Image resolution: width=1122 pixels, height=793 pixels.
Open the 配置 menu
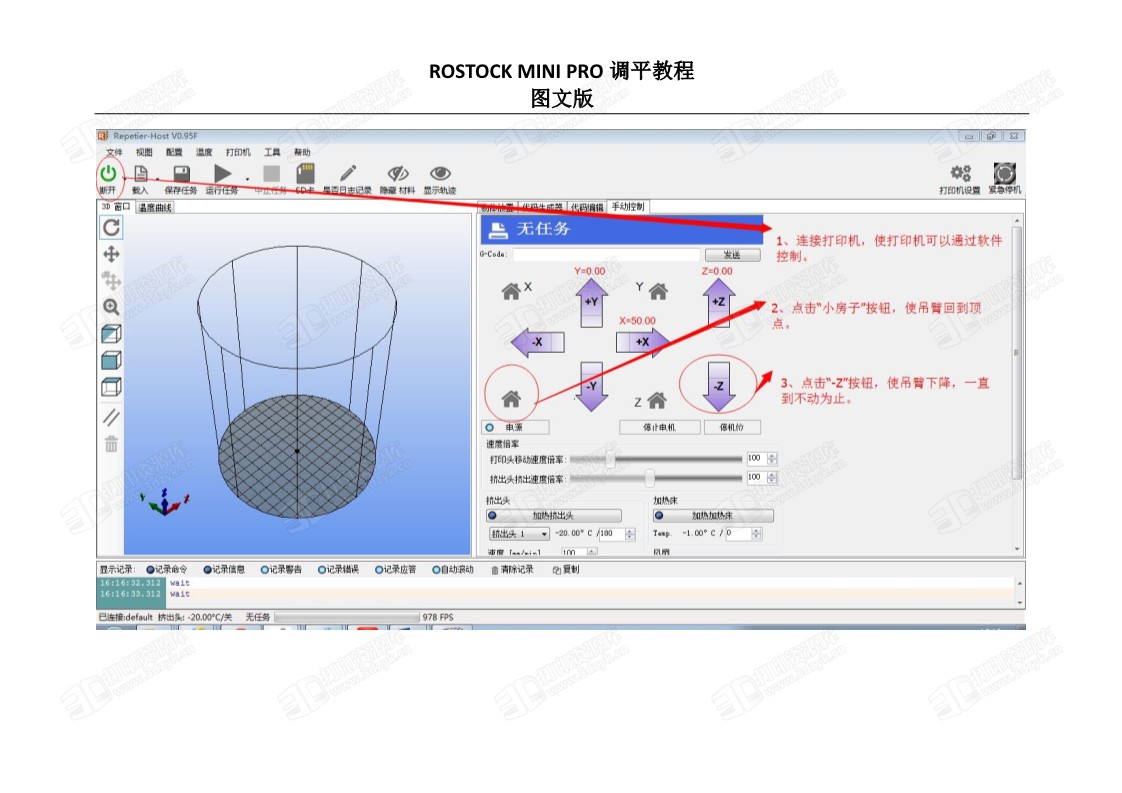(174, 152)
